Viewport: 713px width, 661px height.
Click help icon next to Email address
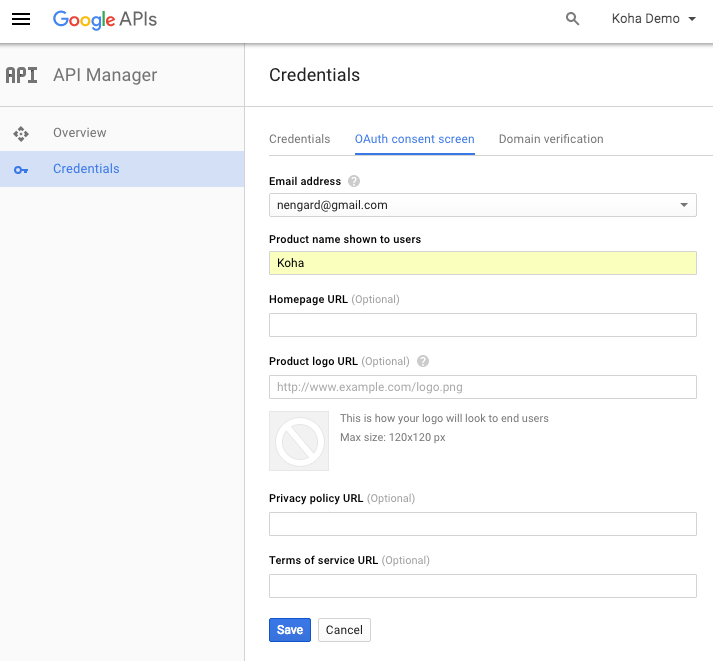pyautogui.click(x=354, y=182)
